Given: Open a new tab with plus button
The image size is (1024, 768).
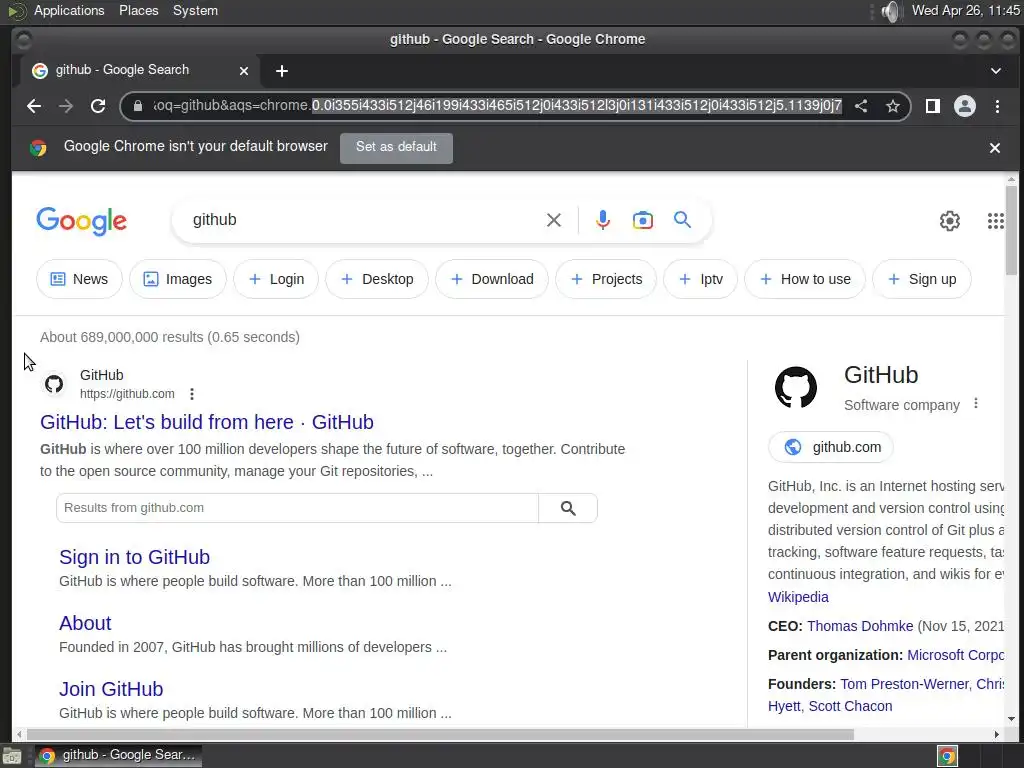Looking at the screenshot, I should pos(281,71).
